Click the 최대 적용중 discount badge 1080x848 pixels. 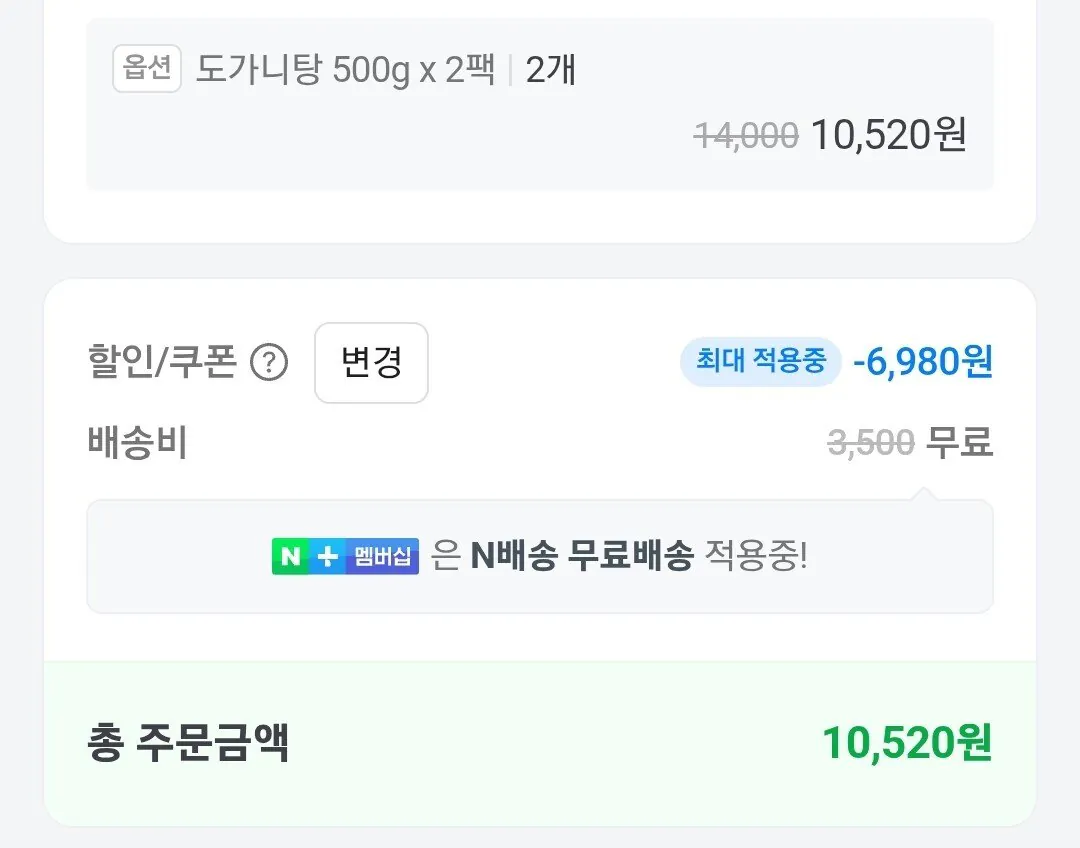click(x=761, y=361)
